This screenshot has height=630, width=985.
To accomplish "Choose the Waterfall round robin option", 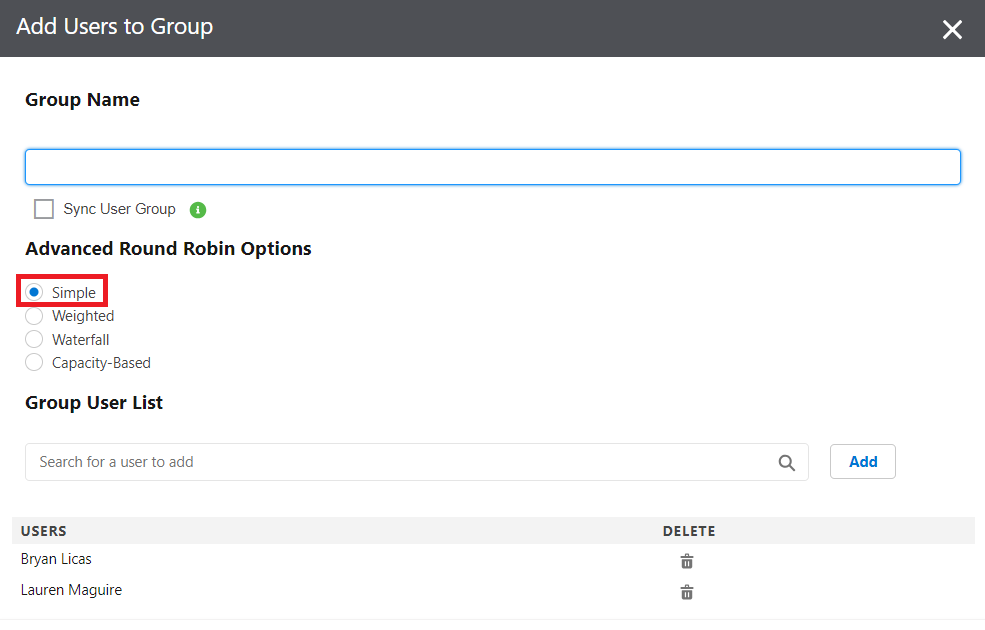I will coord(35,339).
